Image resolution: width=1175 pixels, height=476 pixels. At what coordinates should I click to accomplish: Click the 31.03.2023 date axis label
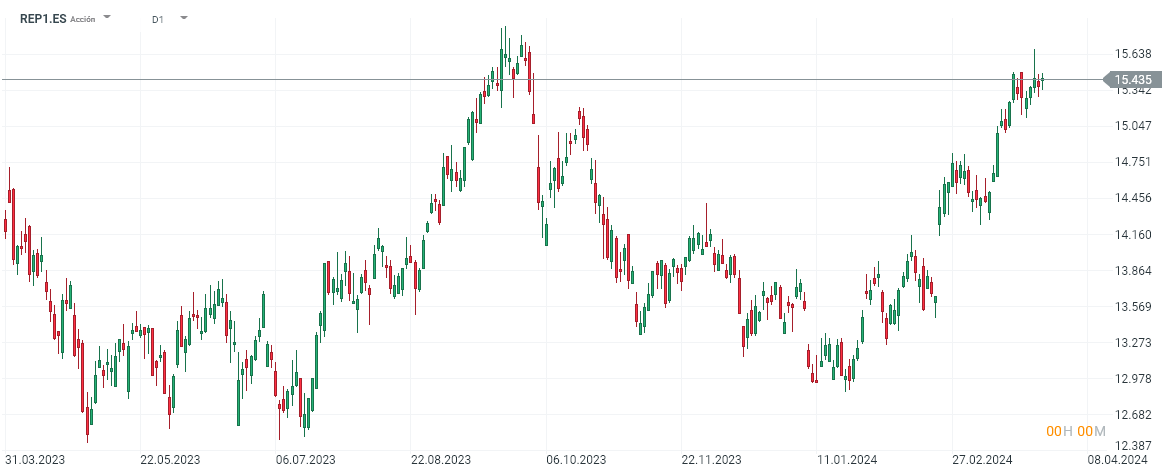[x=35, y=461]
